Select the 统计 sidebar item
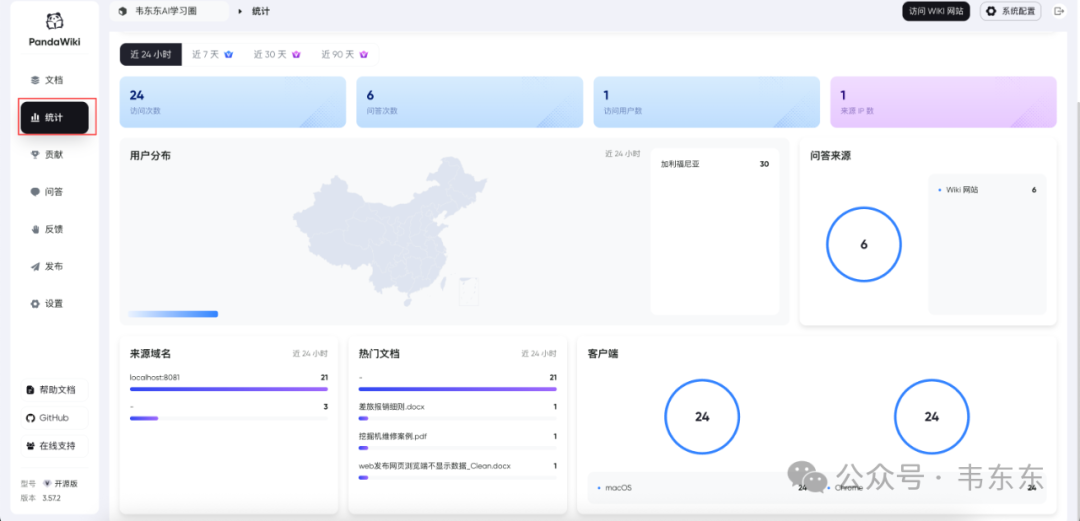This screenshot has height=521, width=1080. 54,118
